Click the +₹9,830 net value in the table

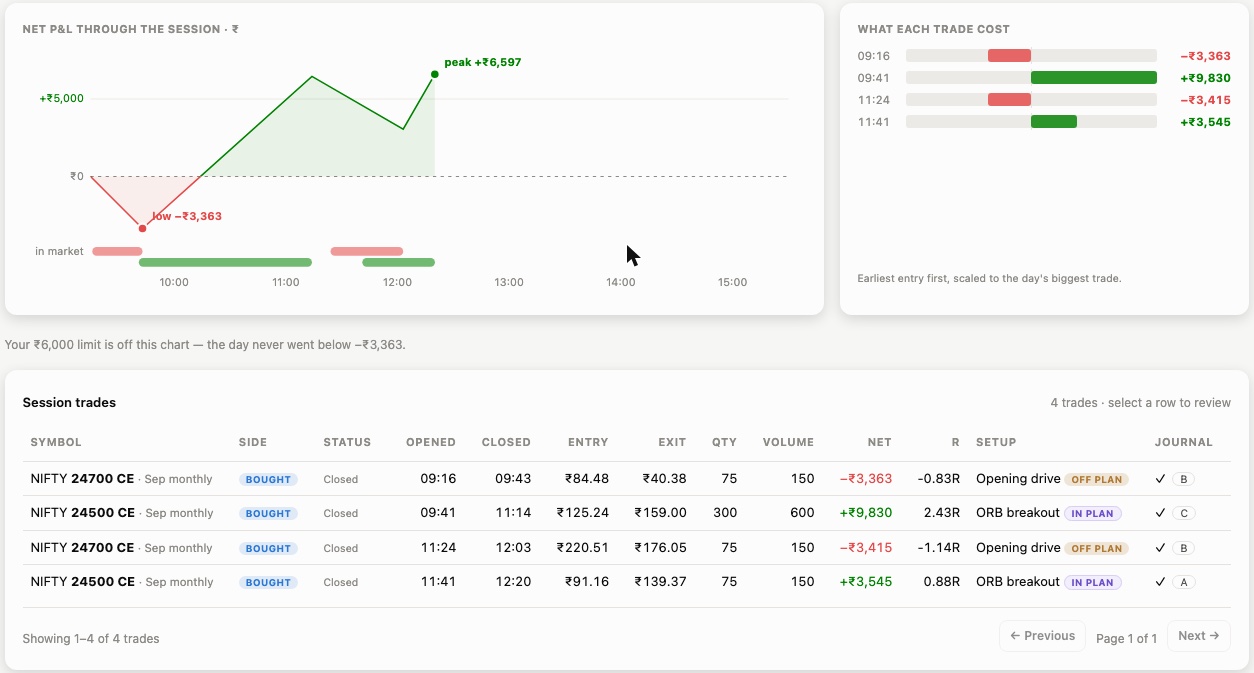tap(866, 513)
